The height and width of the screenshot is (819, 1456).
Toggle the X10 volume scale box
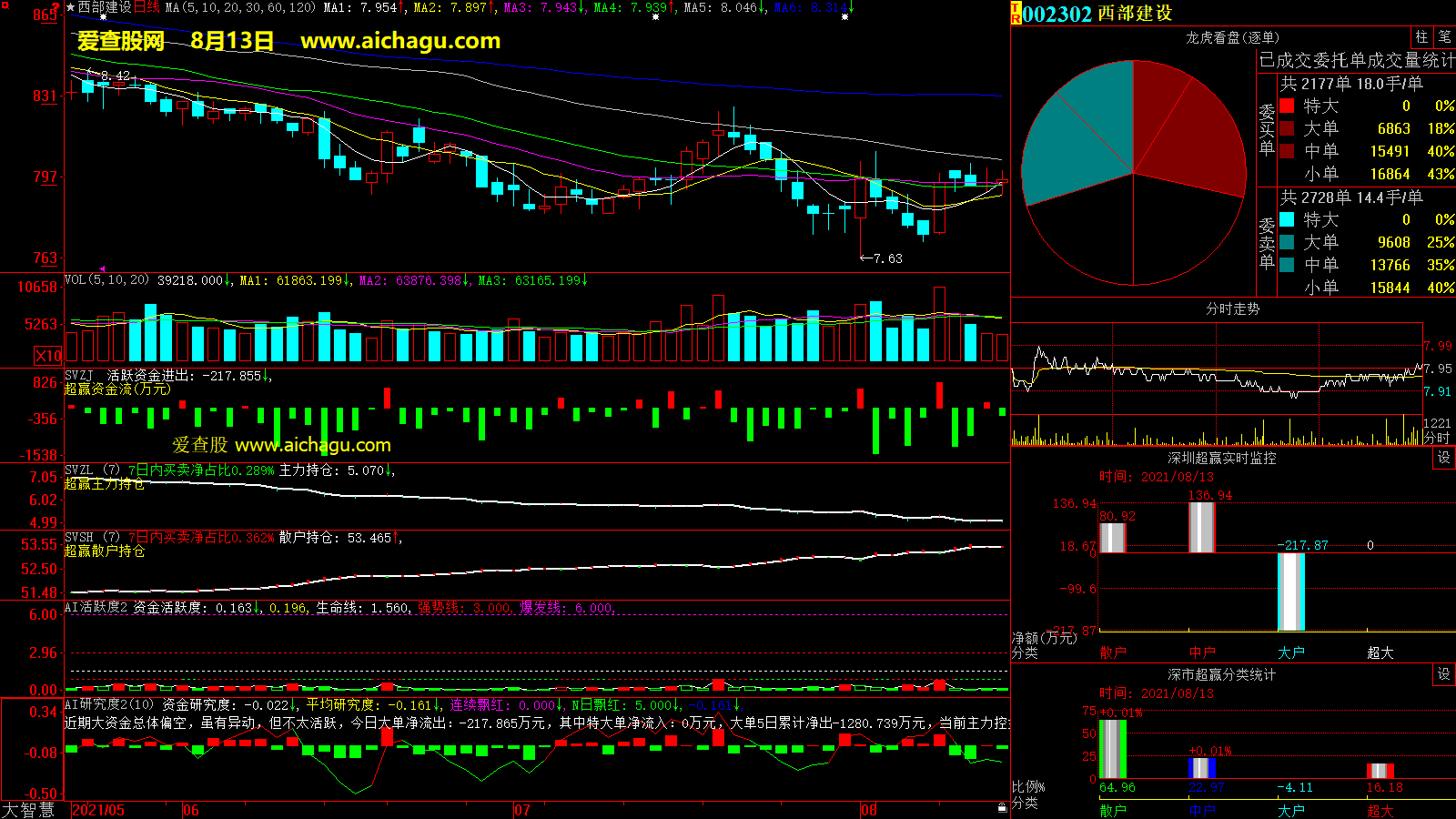(48, 356)
